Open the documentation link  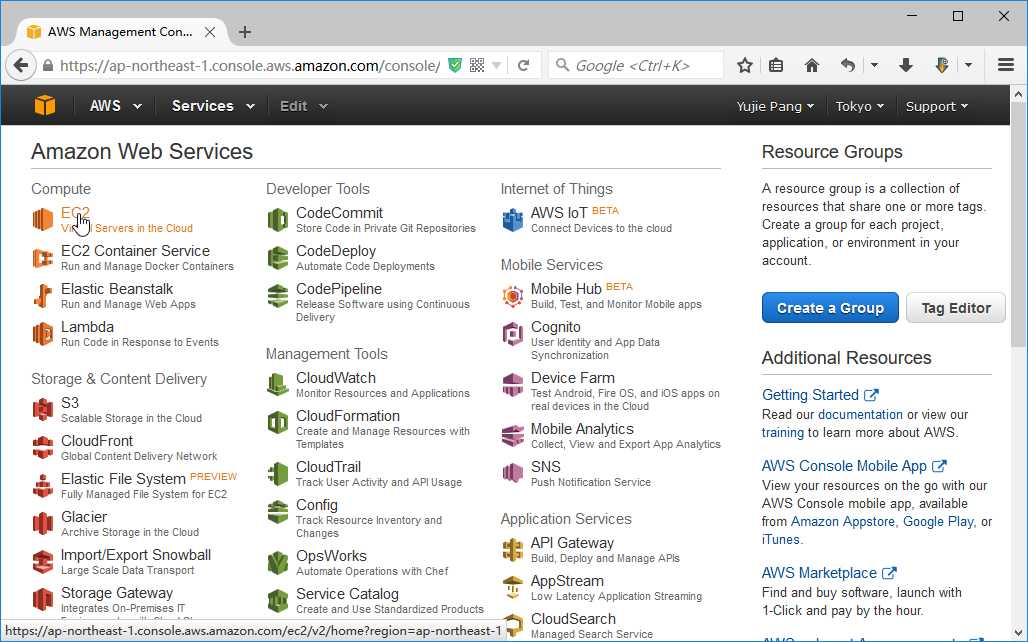tap(860, 414)
